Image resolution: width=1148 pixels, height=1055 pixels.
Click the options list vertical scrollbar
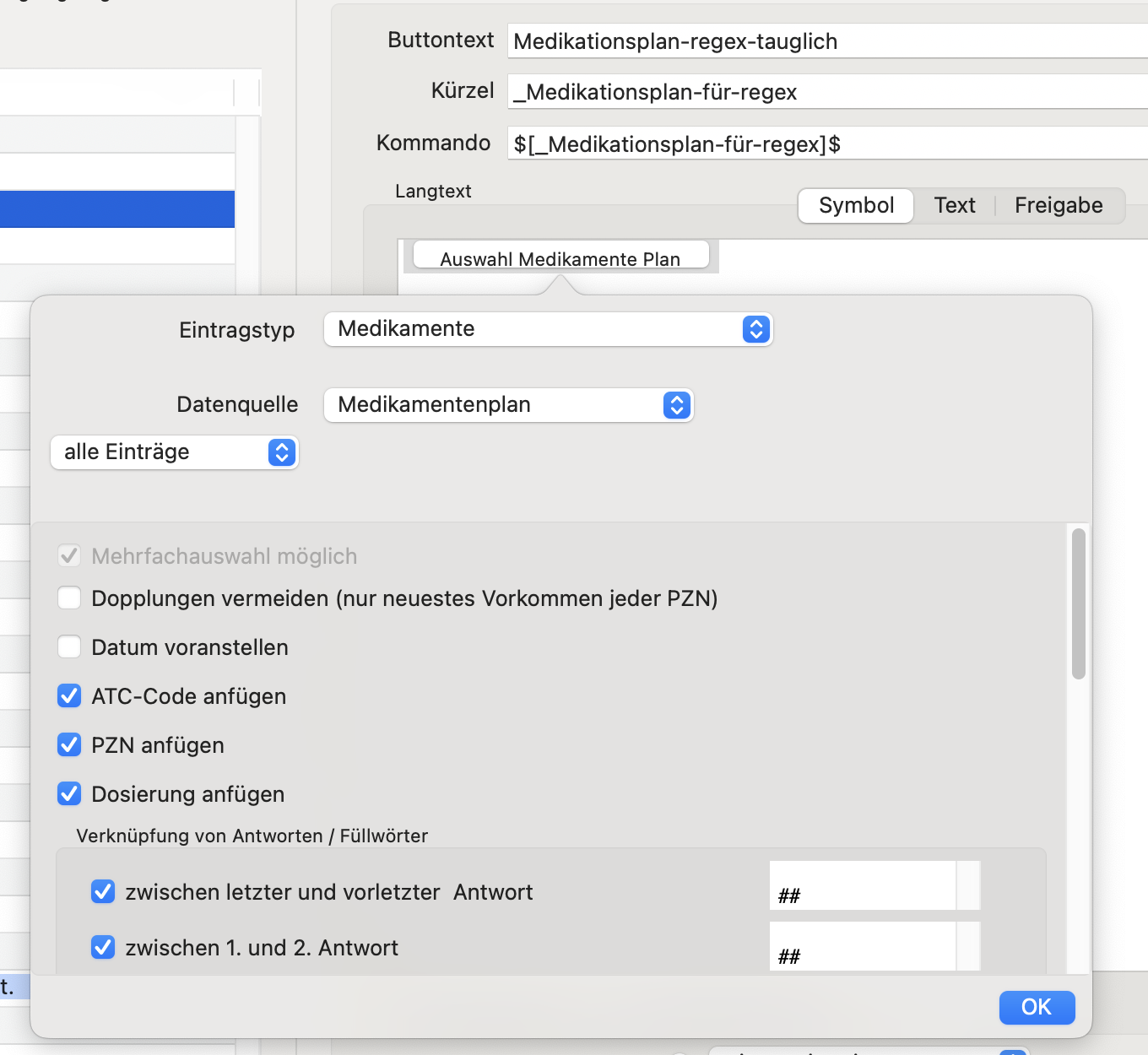tap(1078, 603)
